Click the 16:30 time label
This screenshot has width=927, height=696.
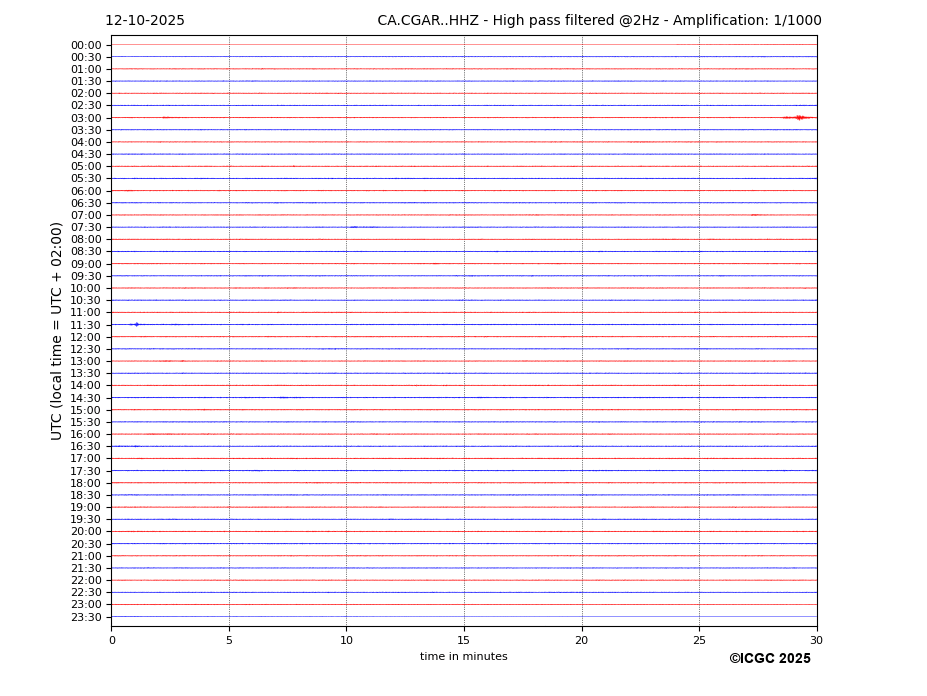click(x=86, y=446)
